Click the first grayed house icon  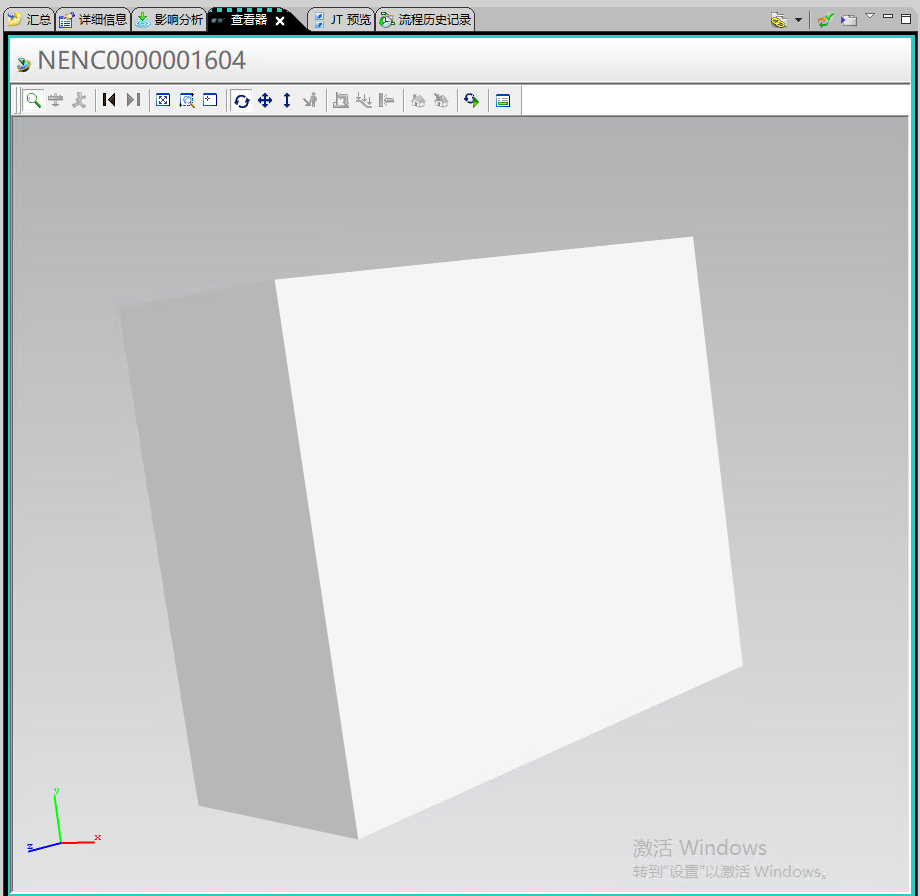point(418,100)
